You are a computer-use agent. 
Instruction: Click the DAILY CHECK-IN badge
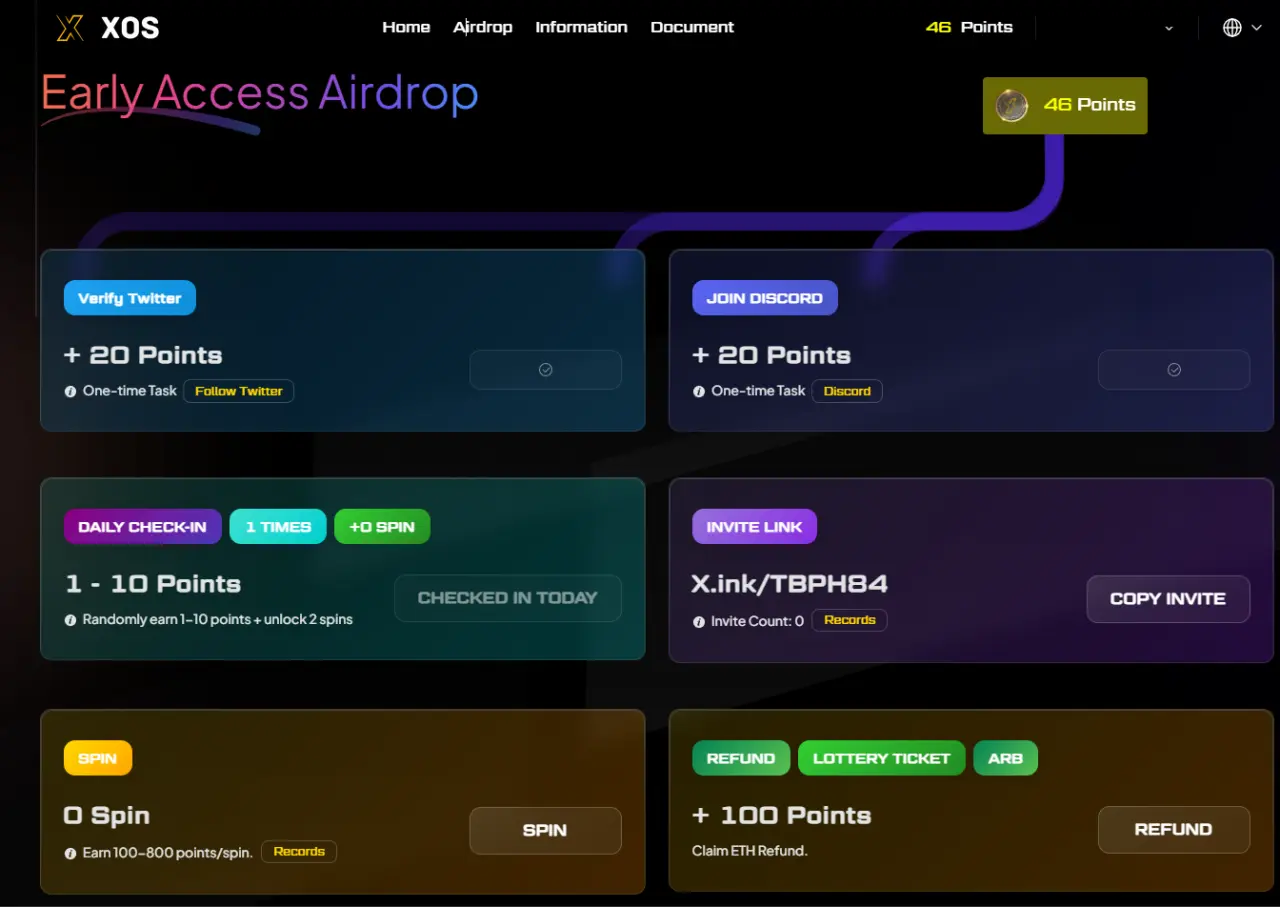click(143, 527)
